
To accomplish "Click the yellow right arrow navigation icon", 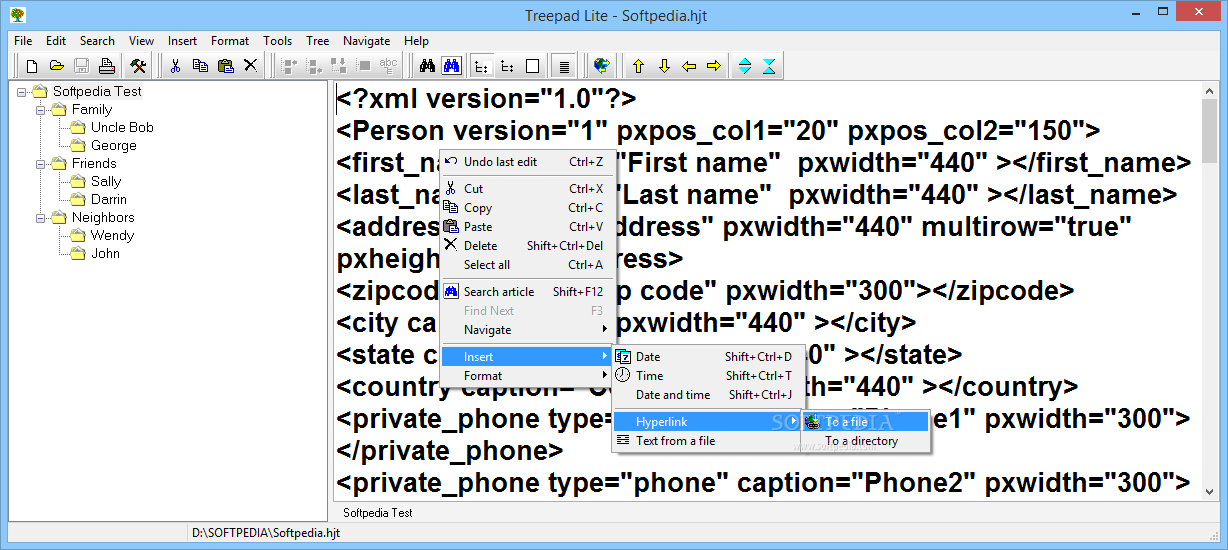I will pos(713,66).
